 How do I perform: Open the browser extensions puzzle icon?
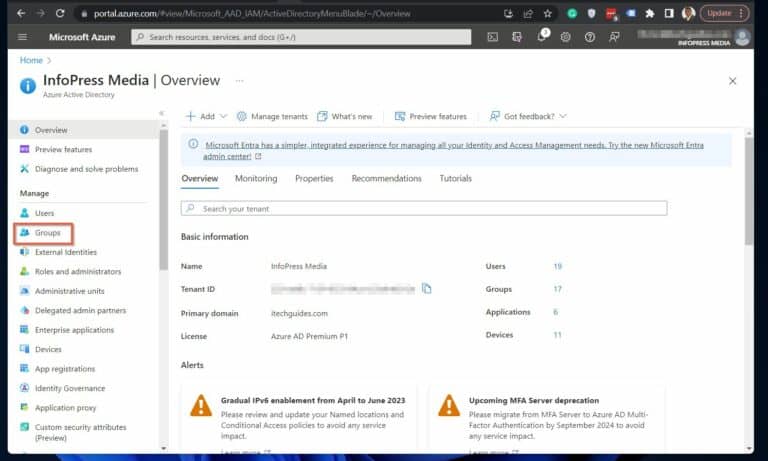[649, 14]
